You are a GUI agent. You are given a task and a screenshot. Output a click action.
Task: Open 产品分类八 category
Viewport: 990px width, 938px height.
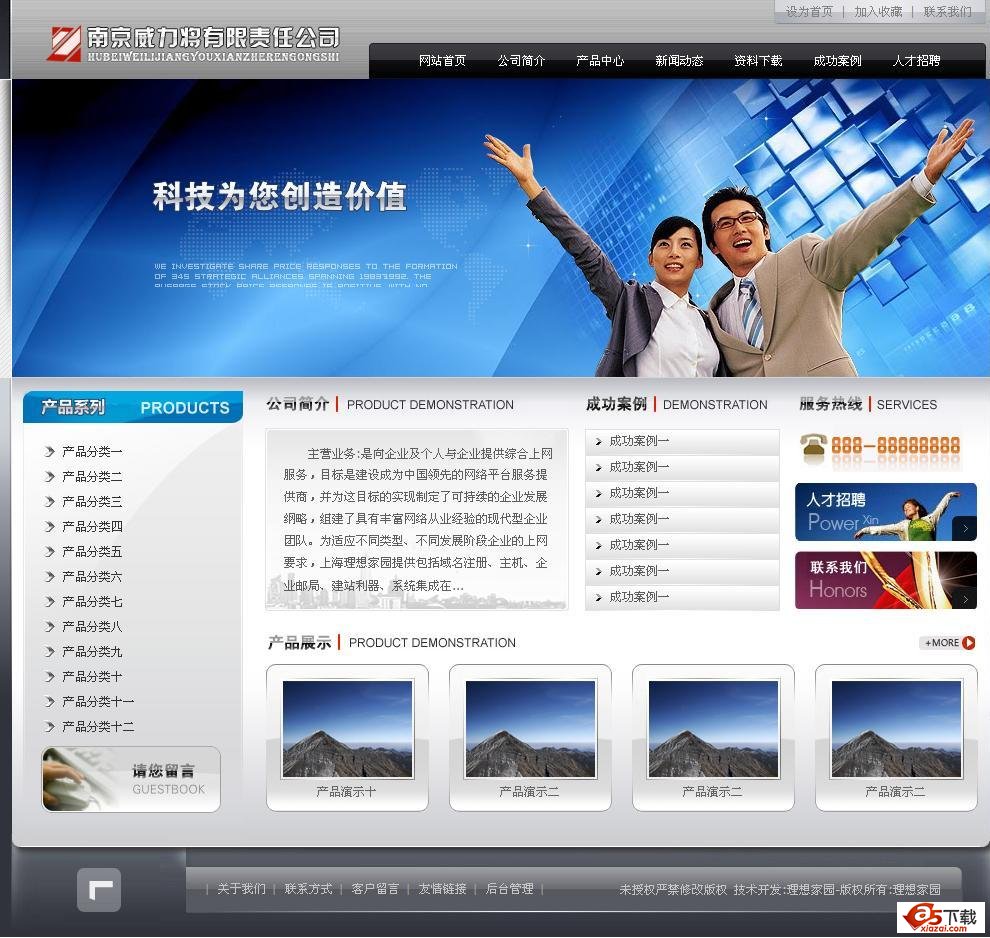coord(92,627)
